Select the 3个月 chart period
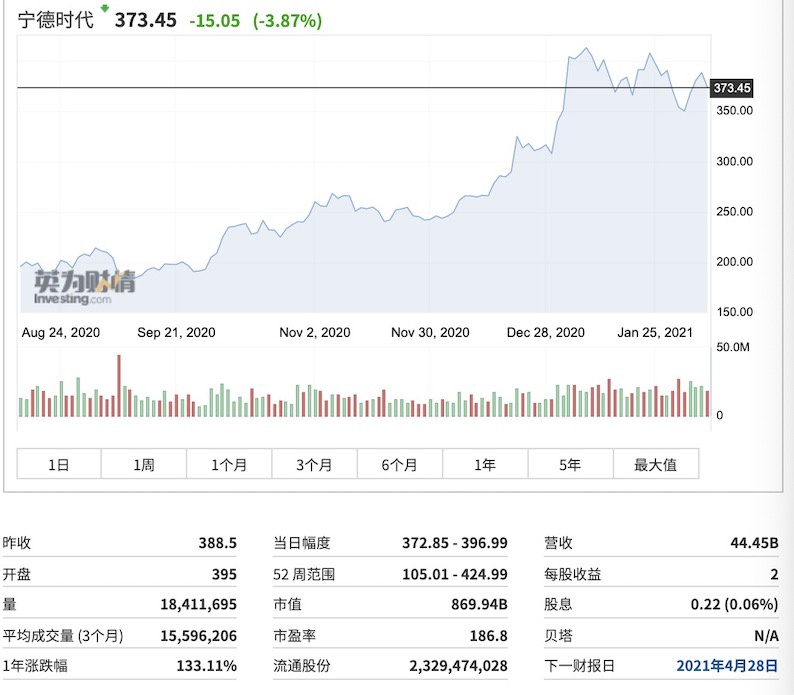This screenshot has width=794, height=695. (x=314, y=464)
